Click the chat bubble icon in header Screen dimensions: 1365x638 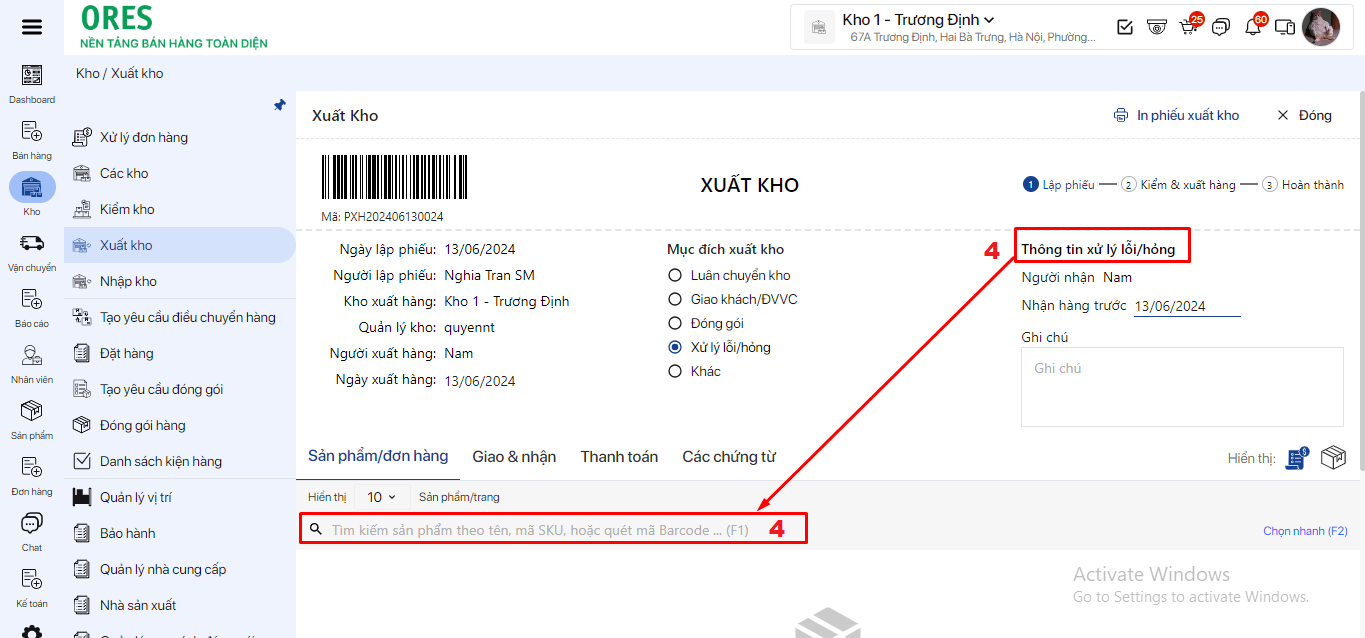click(1220, 27)
